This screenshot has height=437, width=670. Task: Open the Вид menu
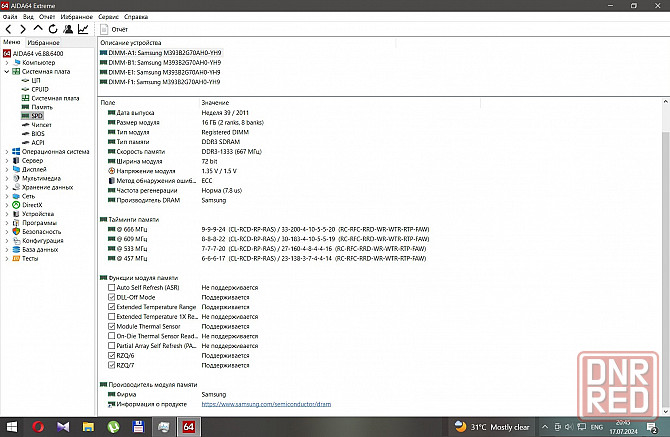28,17
